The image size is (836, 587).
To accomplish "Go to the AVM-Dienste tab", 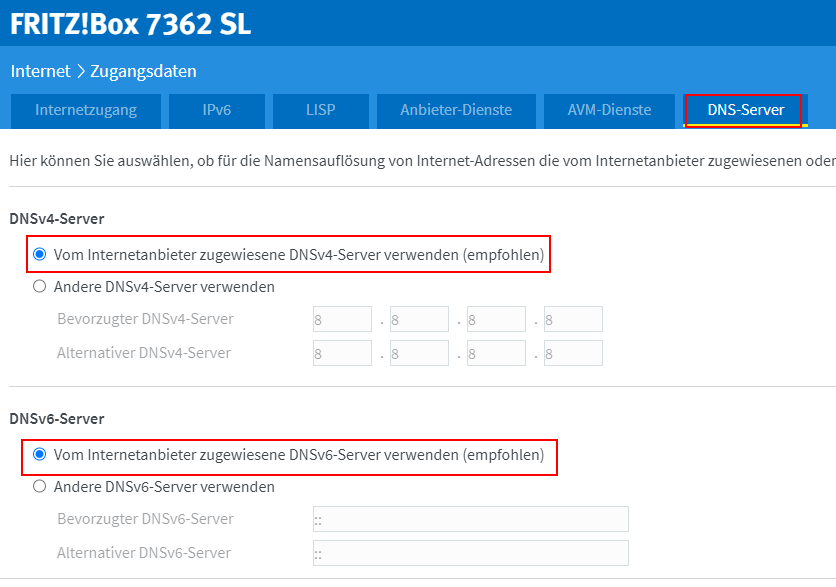I will [x=609, y=111].
